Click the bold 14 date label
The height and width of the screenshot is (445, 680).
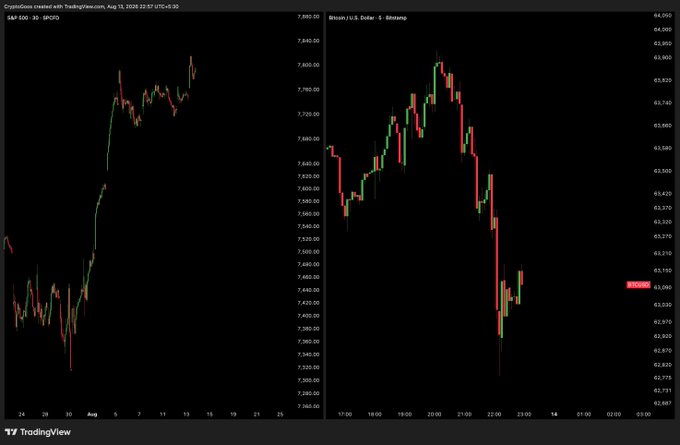pos(554,414)
